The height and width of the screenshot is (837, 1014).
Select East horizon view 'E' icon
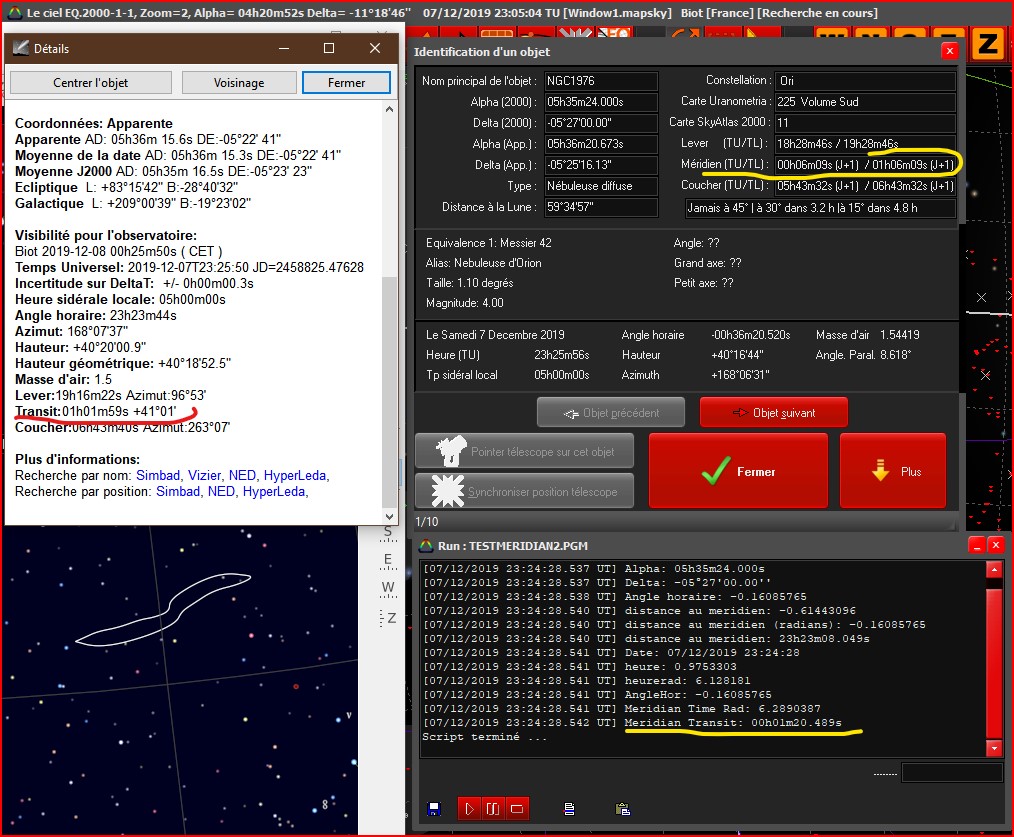point(389,560)
